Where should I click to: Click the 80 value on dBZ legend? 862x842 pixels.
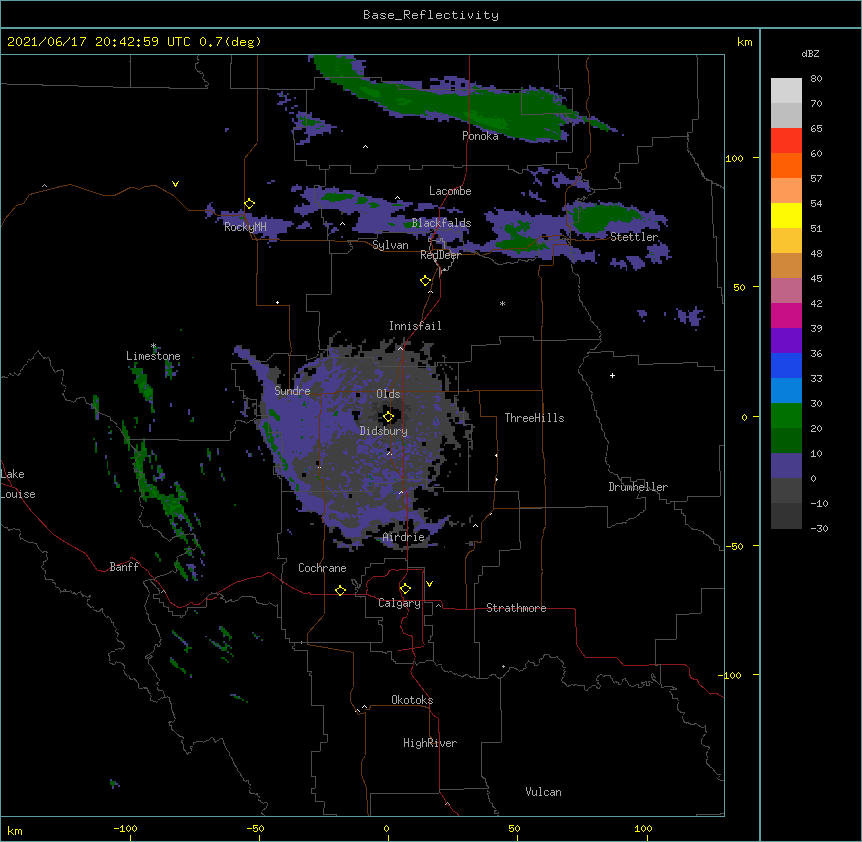point(816,79)
